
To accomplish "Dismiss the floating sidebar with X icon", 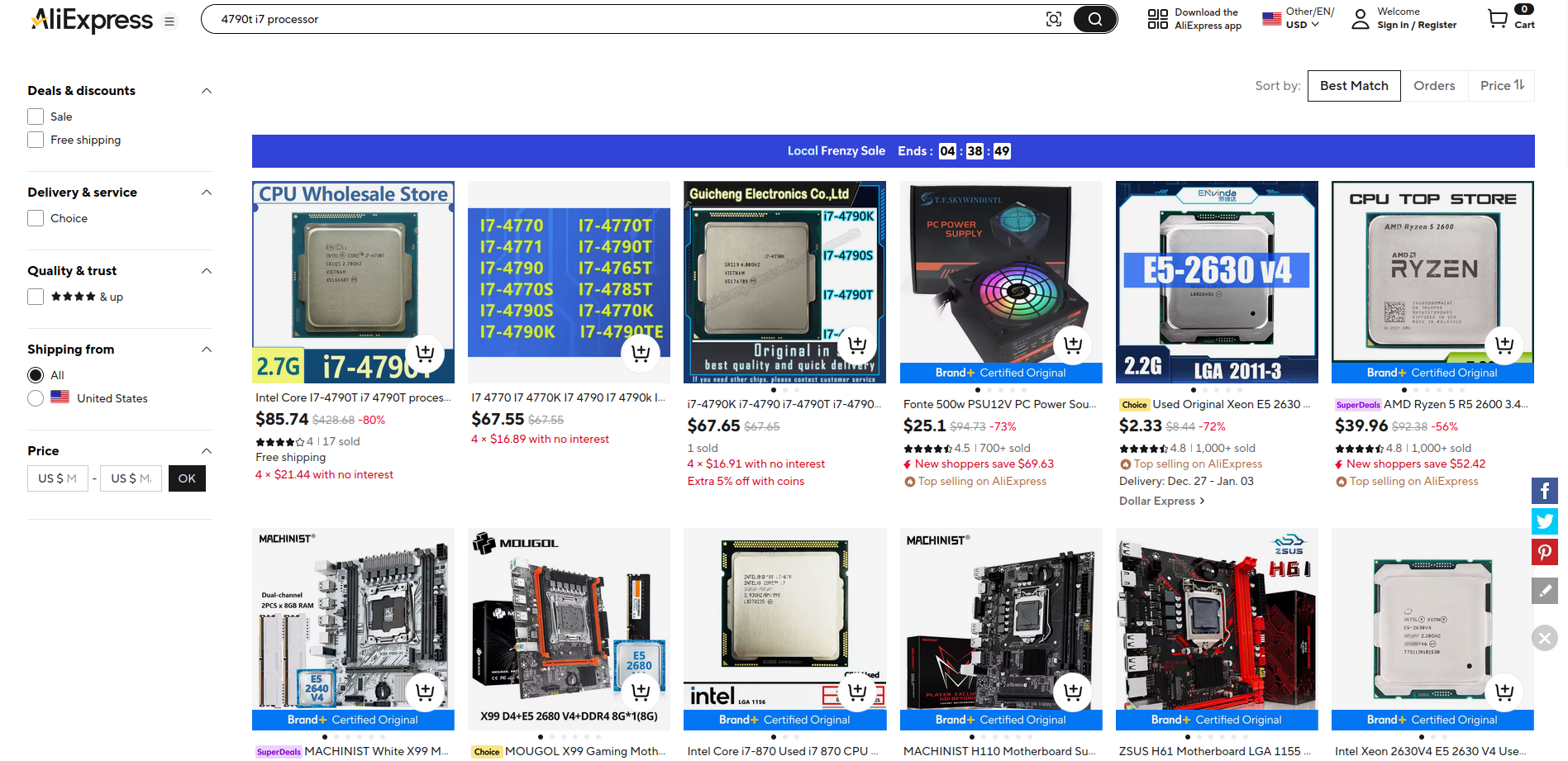I will (x=1545, y=638).
